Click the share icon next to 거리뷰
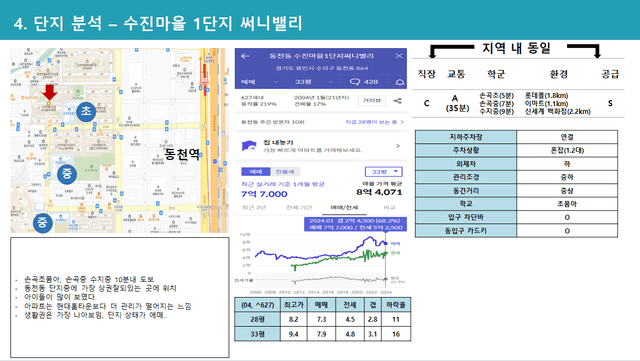Image resolution: width=640 pixels, height=361 pixels. point(397,101)
